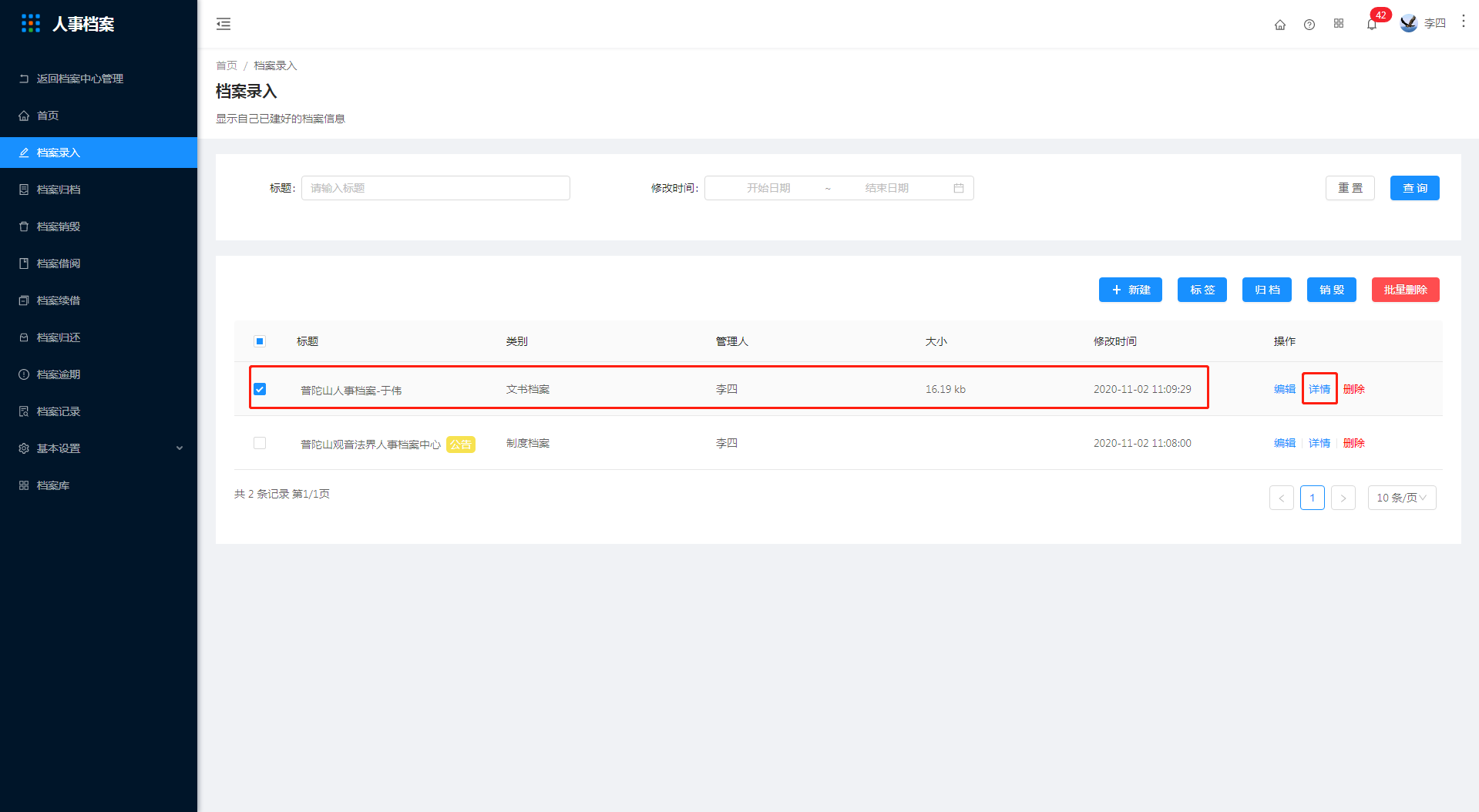Toggle the select-all checkbox in table header

pyautogui.click(x=260, y=341)
